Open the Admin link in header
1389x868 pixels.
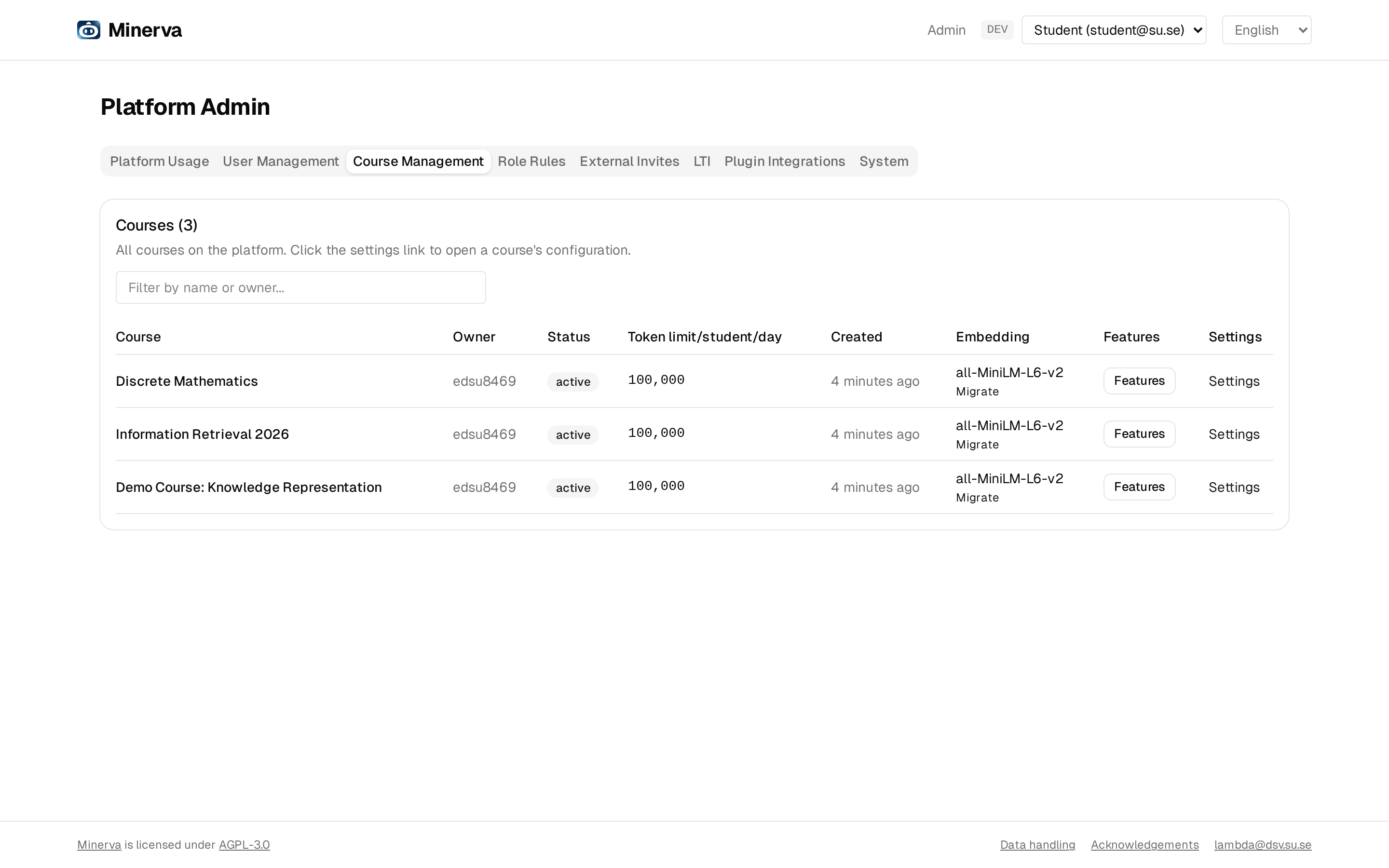tap(946, 30)
